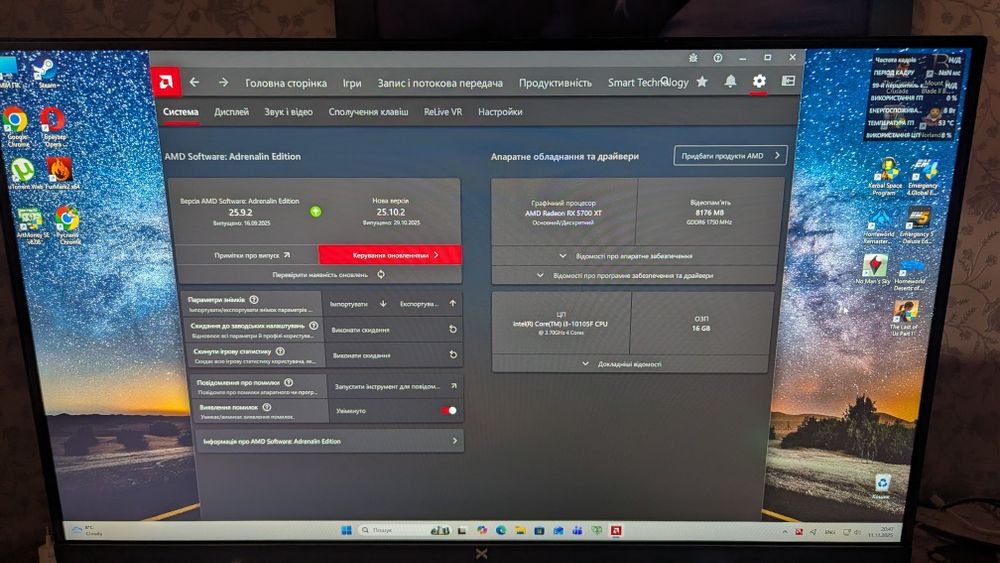1000x563 pixels.
Task: Open notifications bell icon
Action: pos(730,81)
